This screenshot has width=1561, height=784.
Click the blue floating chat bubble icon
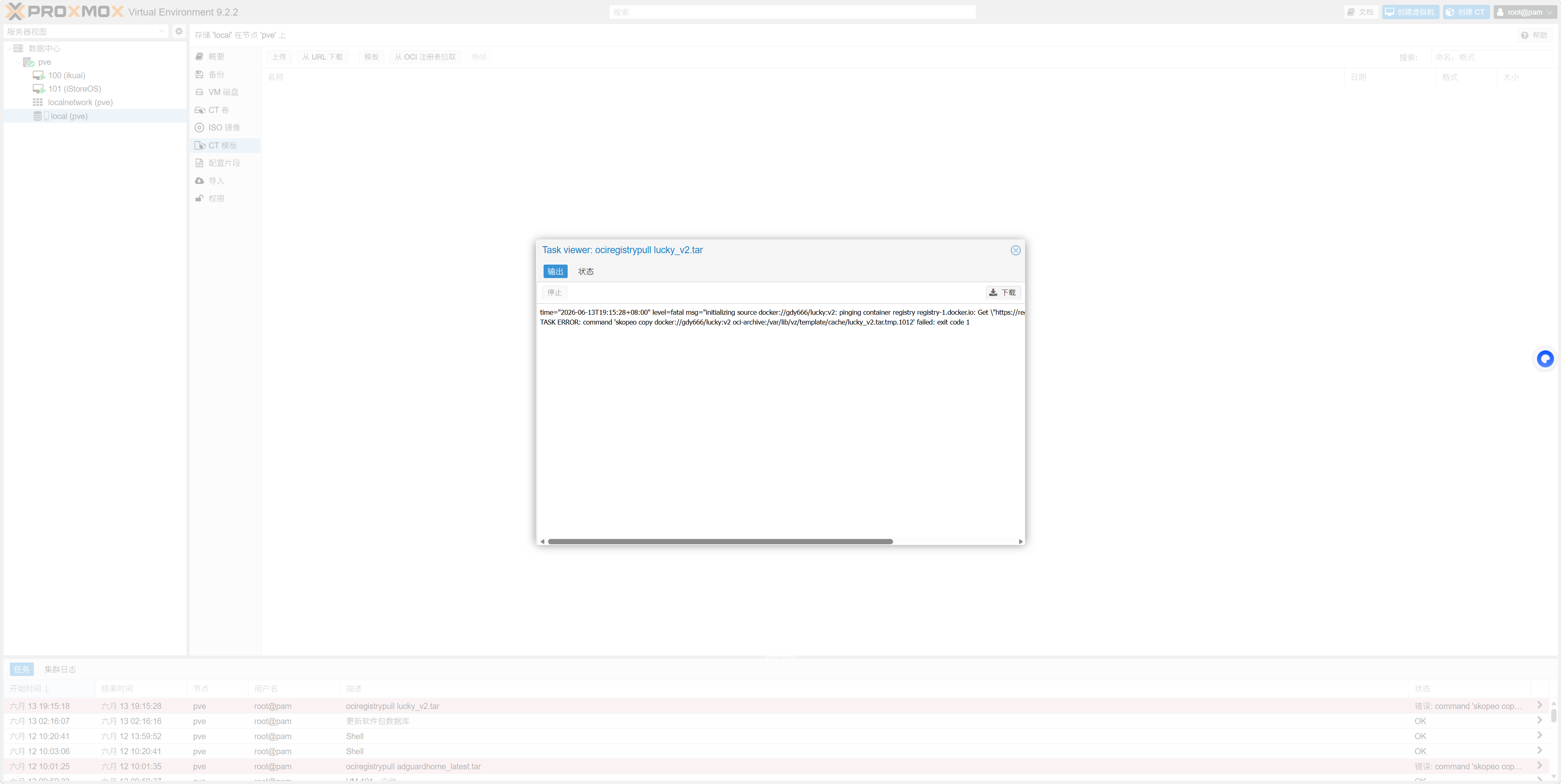click(1545, 359)
